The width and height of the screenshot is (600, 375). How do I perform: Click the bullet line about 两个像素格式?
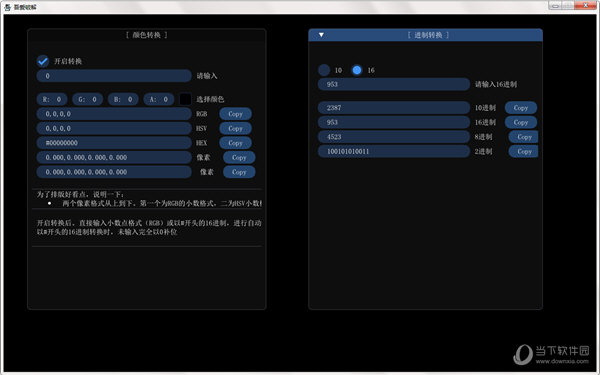[162, 203]
